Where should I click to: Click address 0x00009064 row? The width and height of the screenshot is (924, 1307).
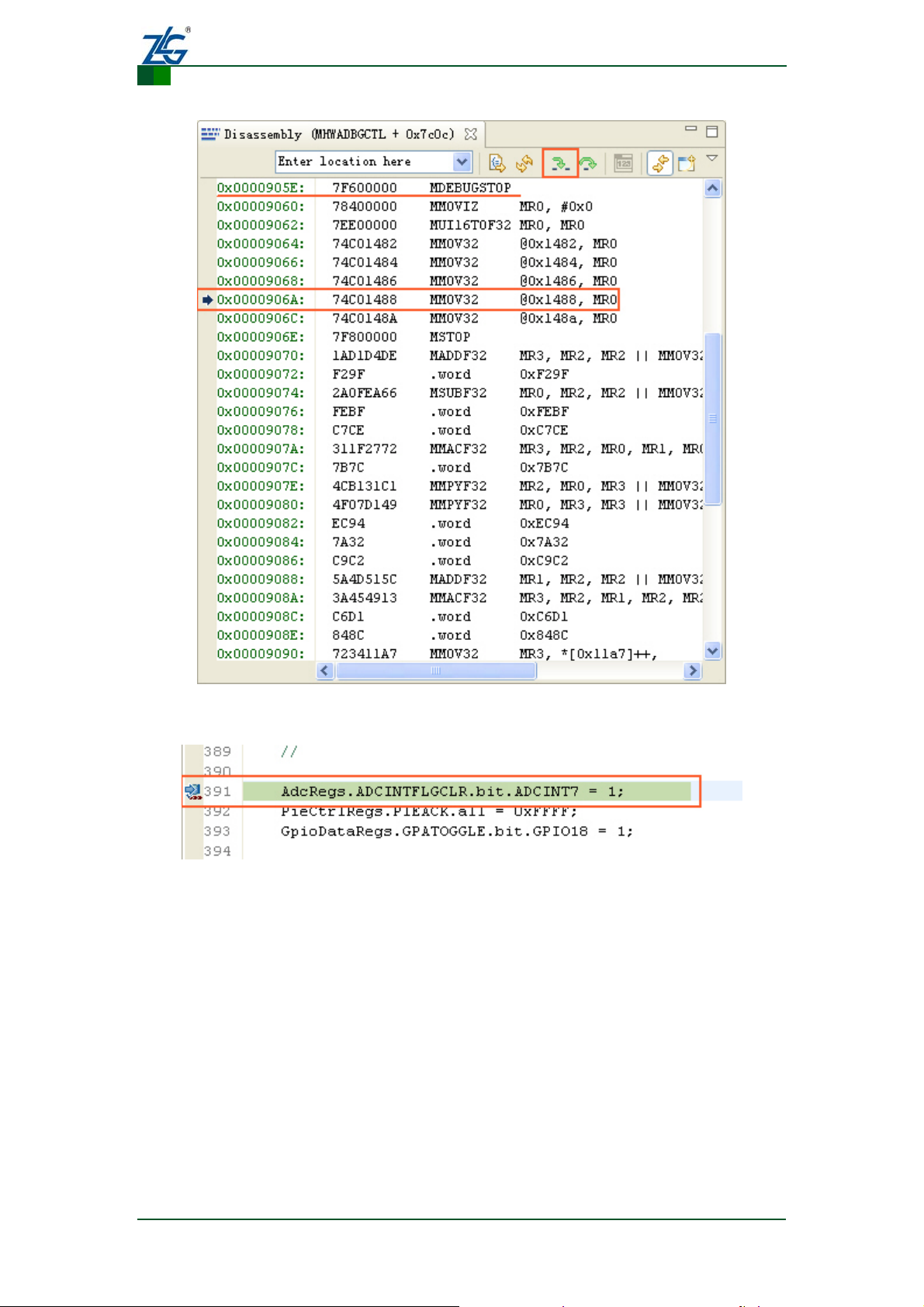[417, 244]
